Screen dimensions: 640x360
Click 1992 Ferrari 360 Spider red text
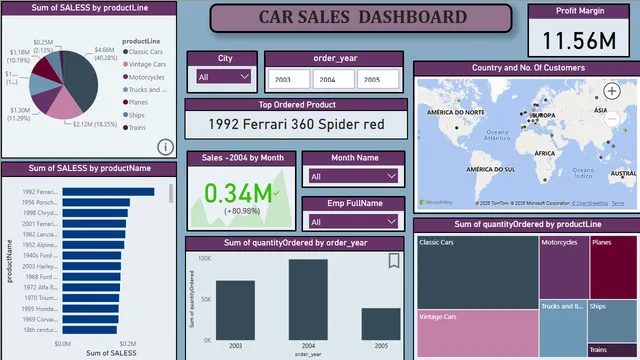pyautogui.click(x=296, y=124)
